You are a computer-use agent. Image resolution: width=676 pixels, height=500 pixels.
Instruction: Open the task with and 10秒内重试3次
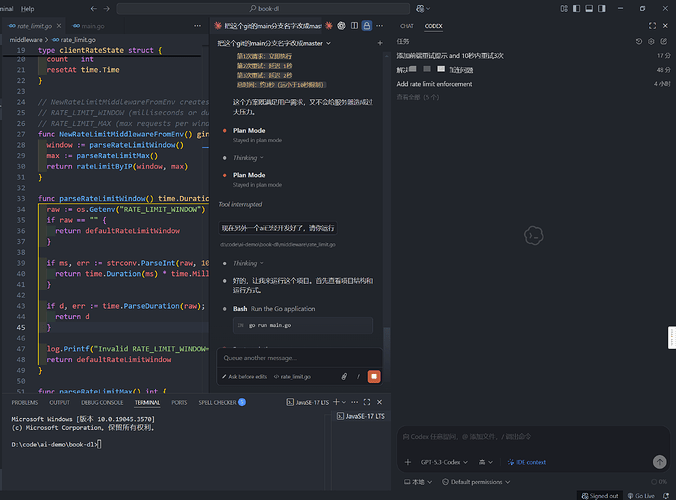[533, 56]
